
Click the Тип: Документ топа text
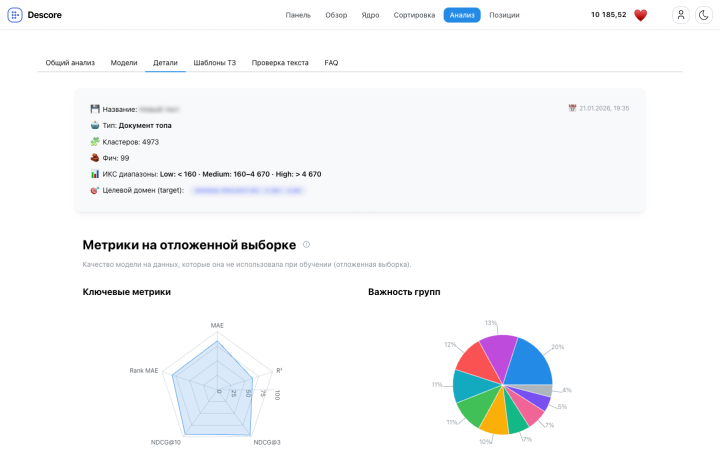point(137,125)
